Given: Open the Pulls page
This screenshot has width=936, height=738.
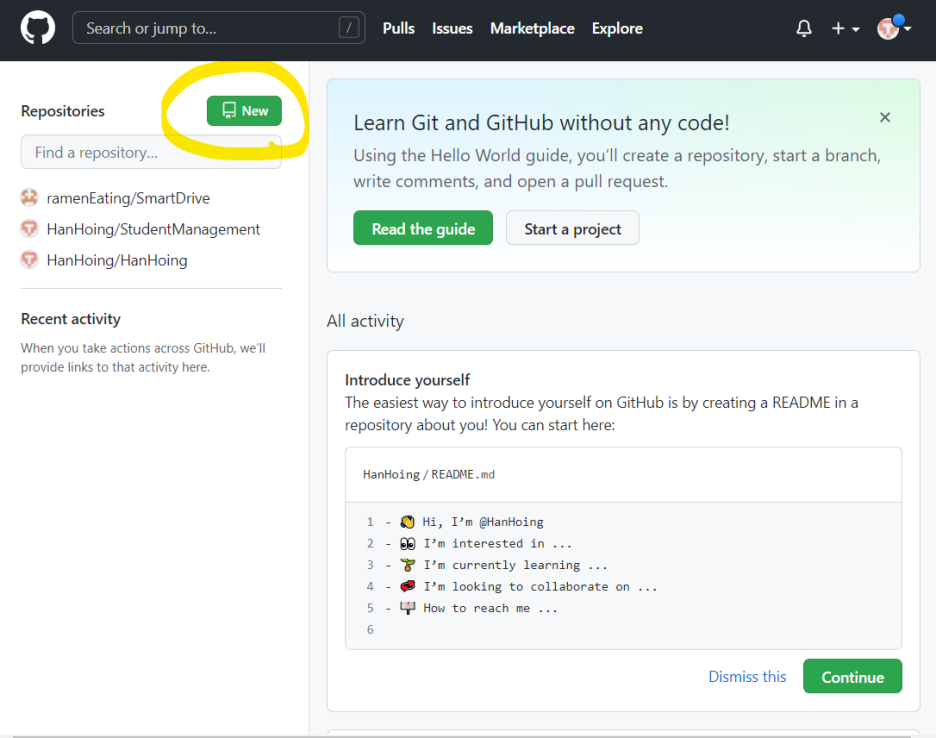Looking at the screenshot, I should point(398,28).
